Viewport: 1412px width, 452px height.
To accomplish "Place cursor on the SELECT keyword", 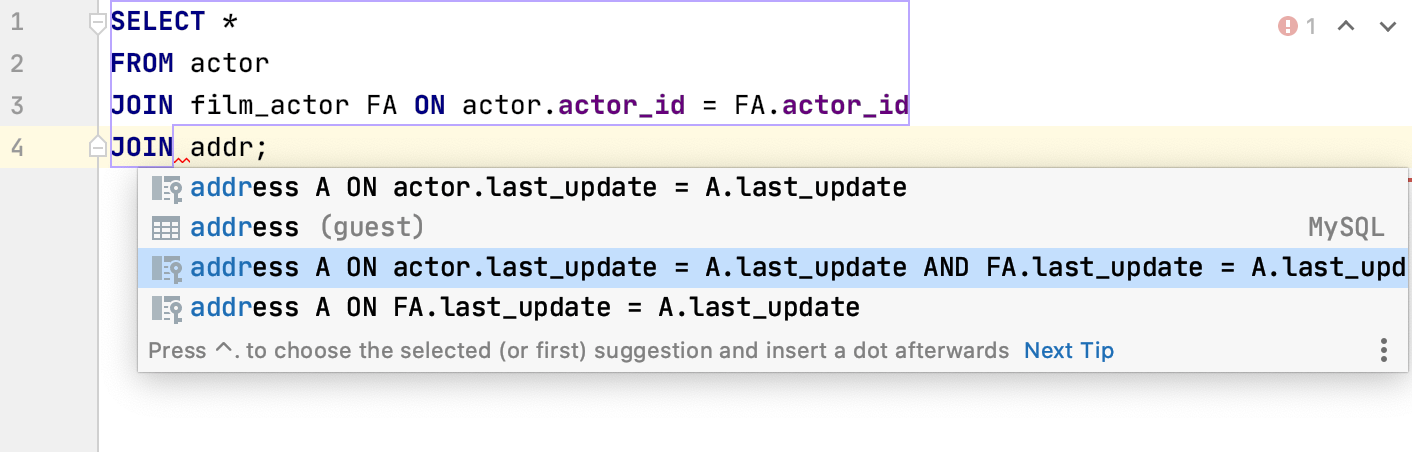I will click(157, 22).
